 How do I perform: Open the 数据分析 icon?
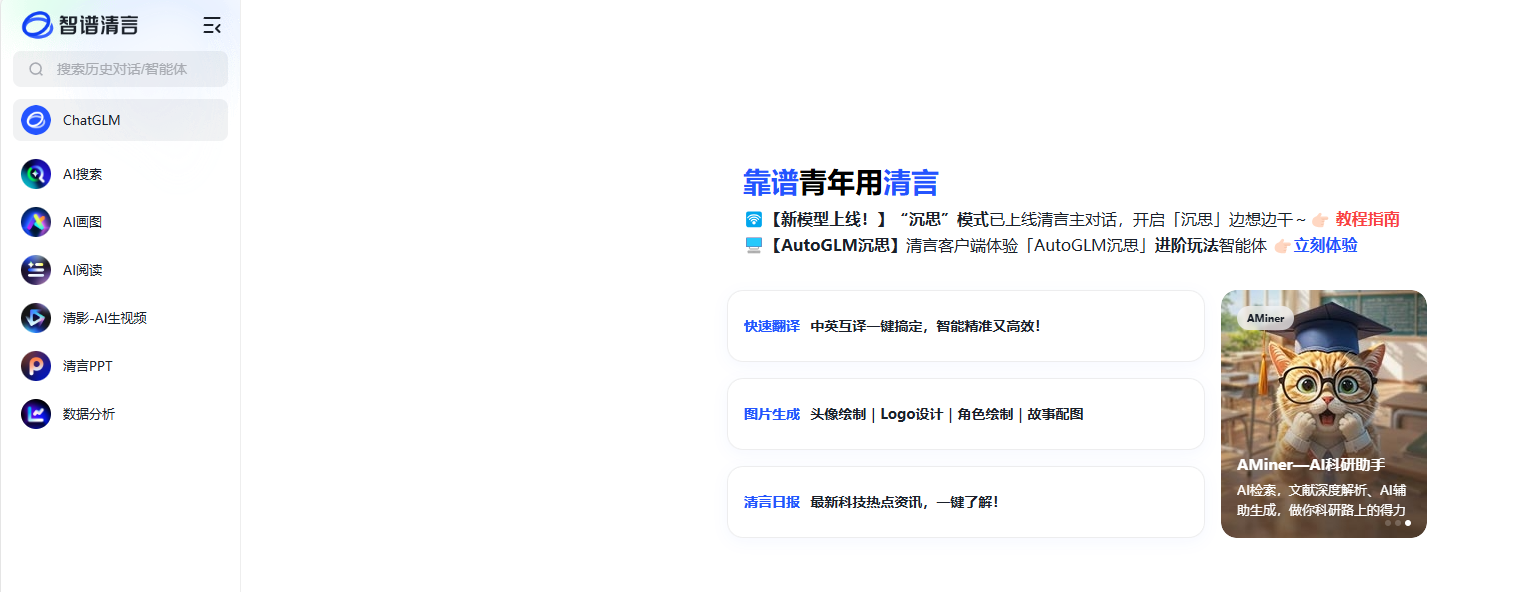pos(36,414)
